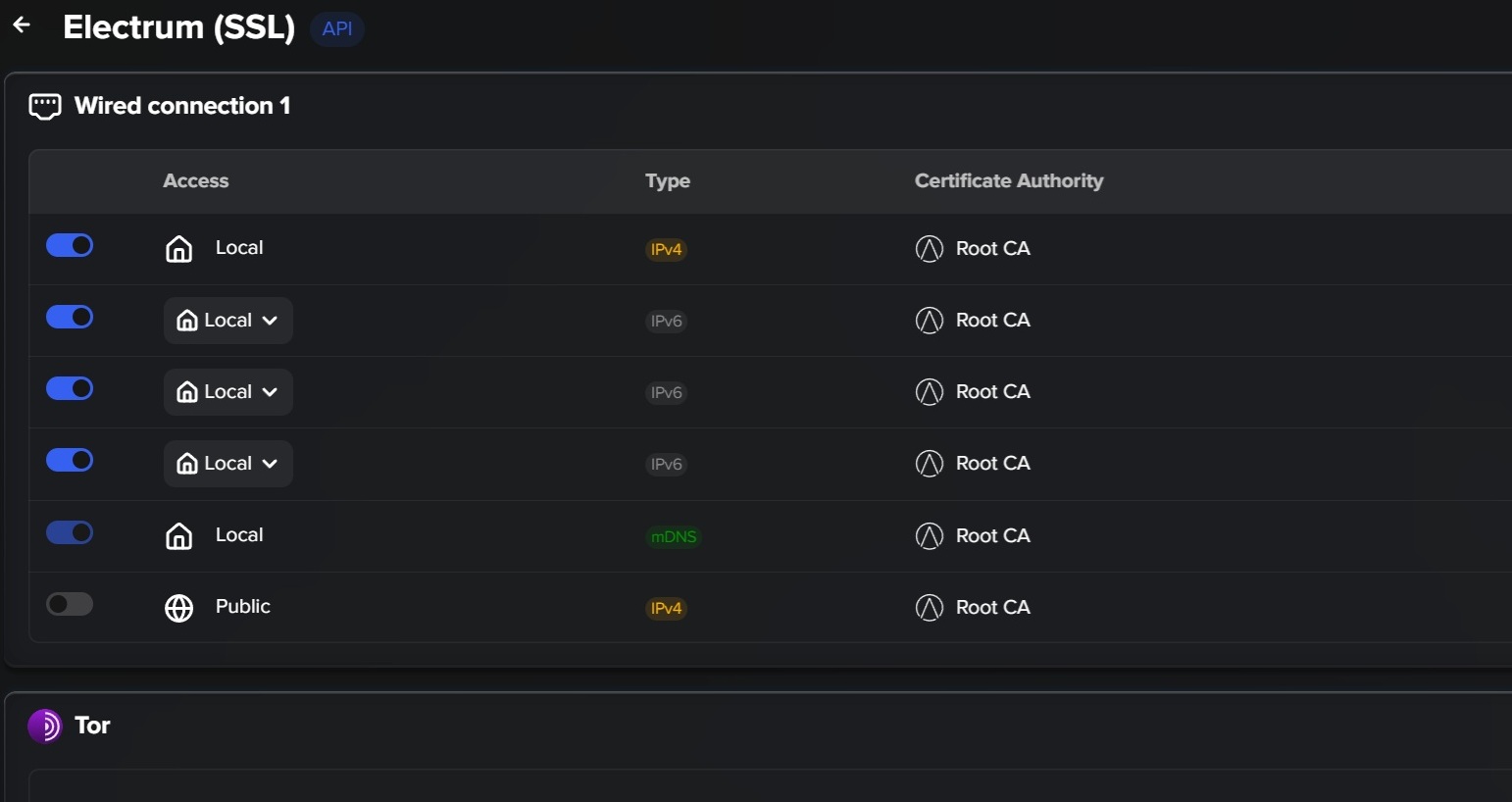Viewport: 1512px width, 802px height.
Task: Click the Access column header
Action: pyautogui.click(x=196, y=181)
